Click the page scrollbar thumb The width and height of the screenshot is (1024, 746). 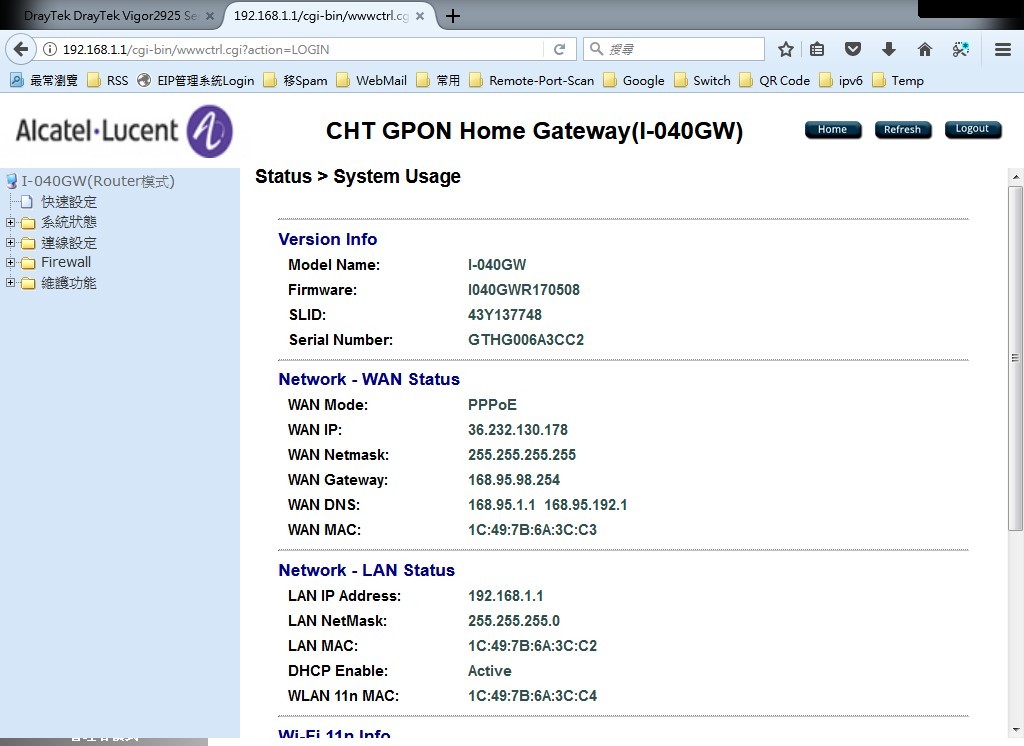point(1015,358)
